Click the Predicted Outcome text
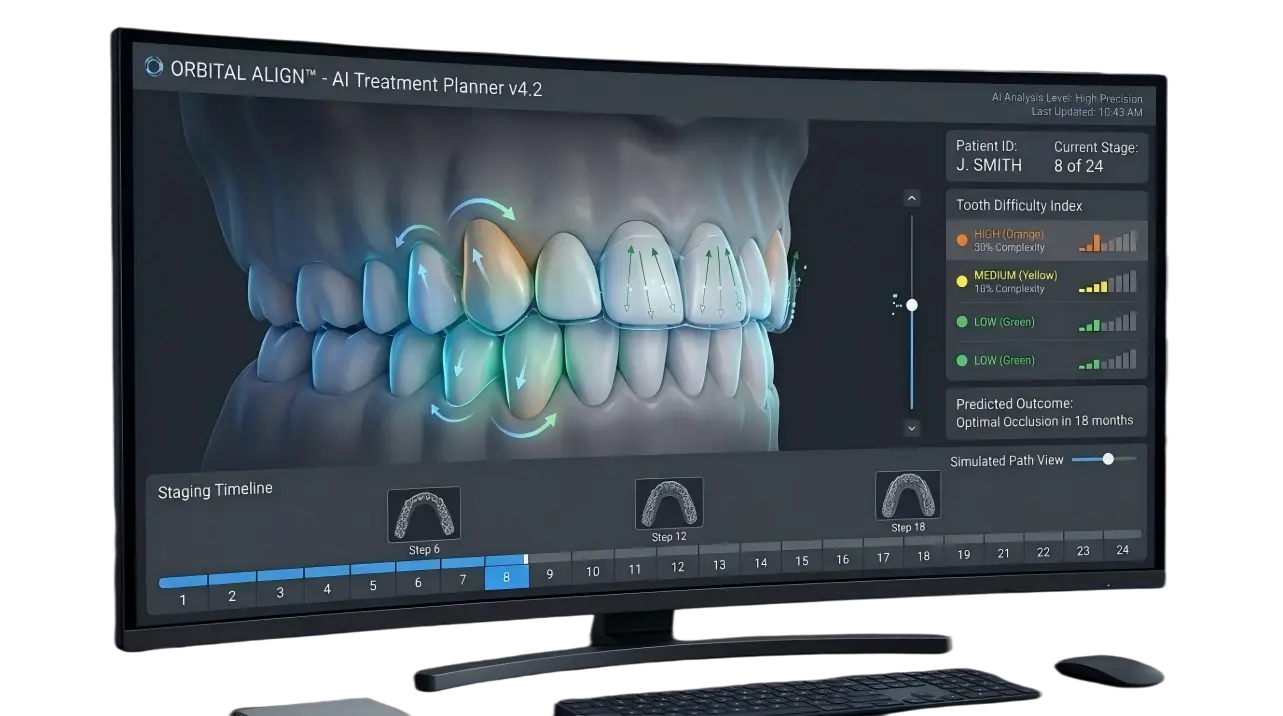 [x=1044, y=412]
